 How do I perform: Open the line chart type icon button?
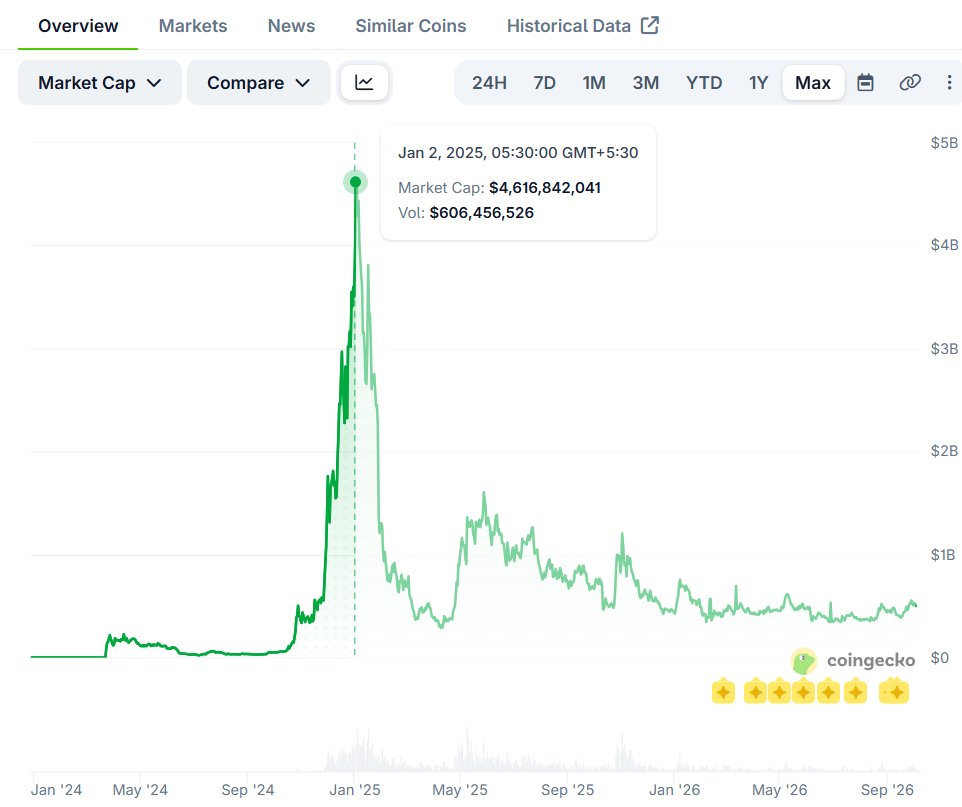(364, 82)
